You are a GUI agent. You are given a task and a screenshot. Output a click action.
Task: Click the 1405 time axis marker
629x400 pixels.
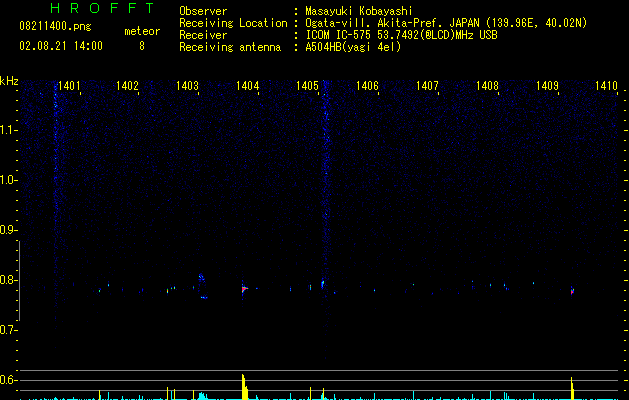coord(307,86)
